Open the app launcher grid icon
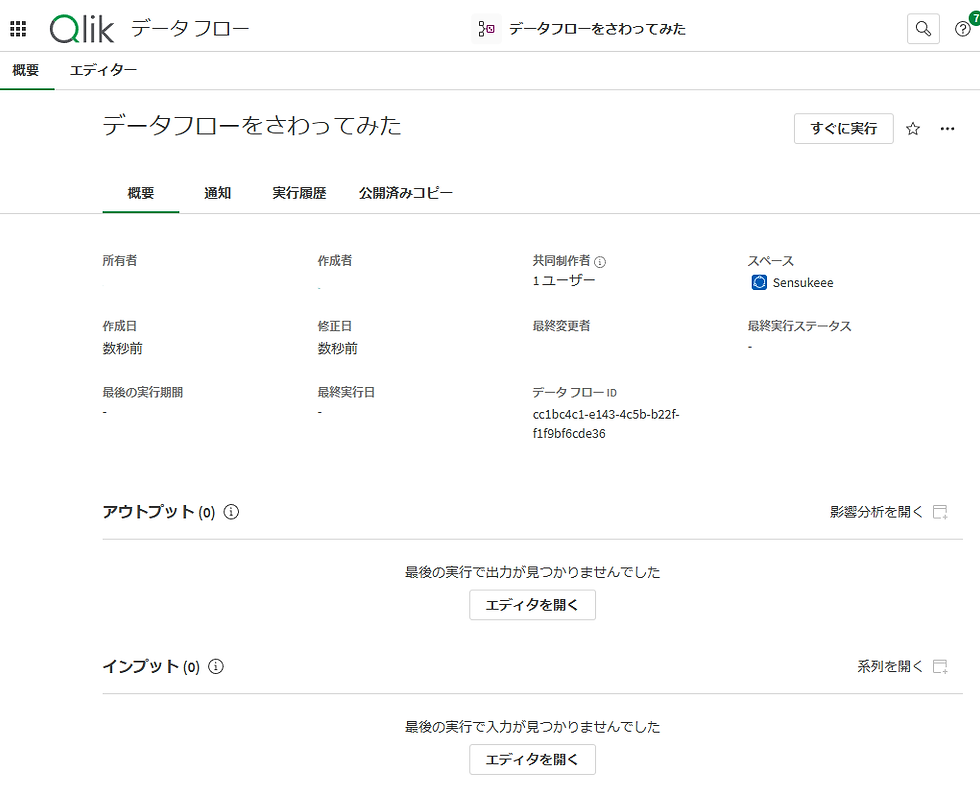The height and width of the screenshot is (796, 980). click(18, 29)
